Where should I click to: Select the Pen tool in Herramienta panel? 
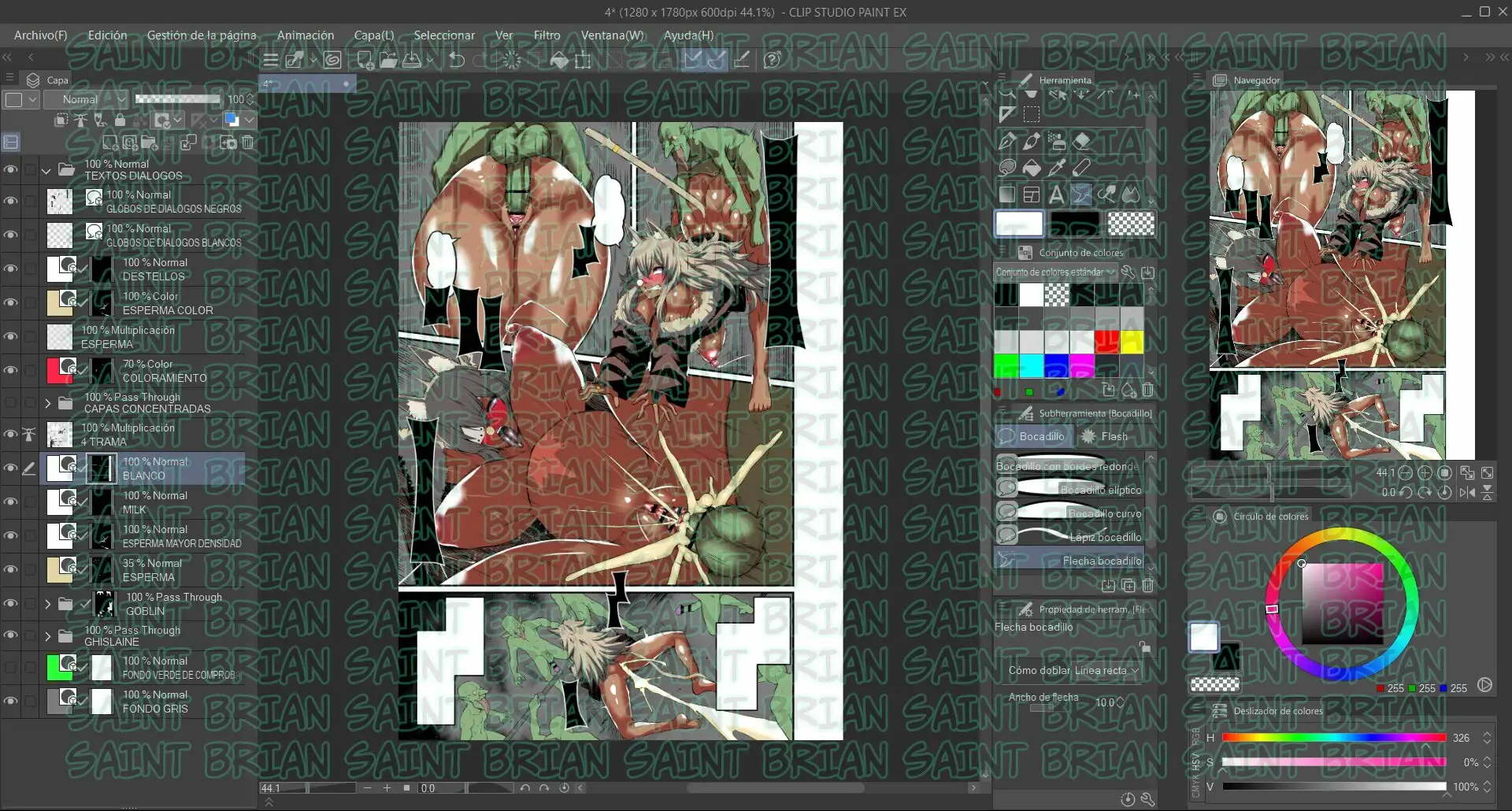1006,142
